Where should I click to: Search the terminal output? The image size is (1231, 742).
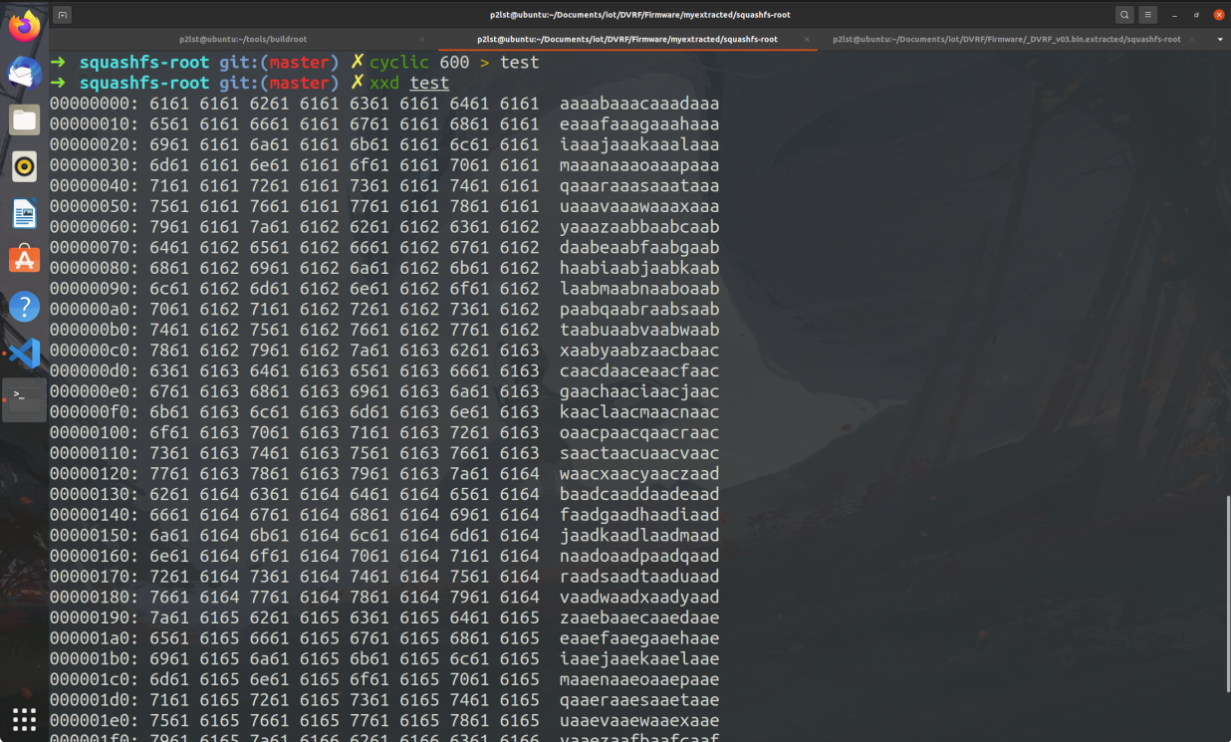point(1125,15)
